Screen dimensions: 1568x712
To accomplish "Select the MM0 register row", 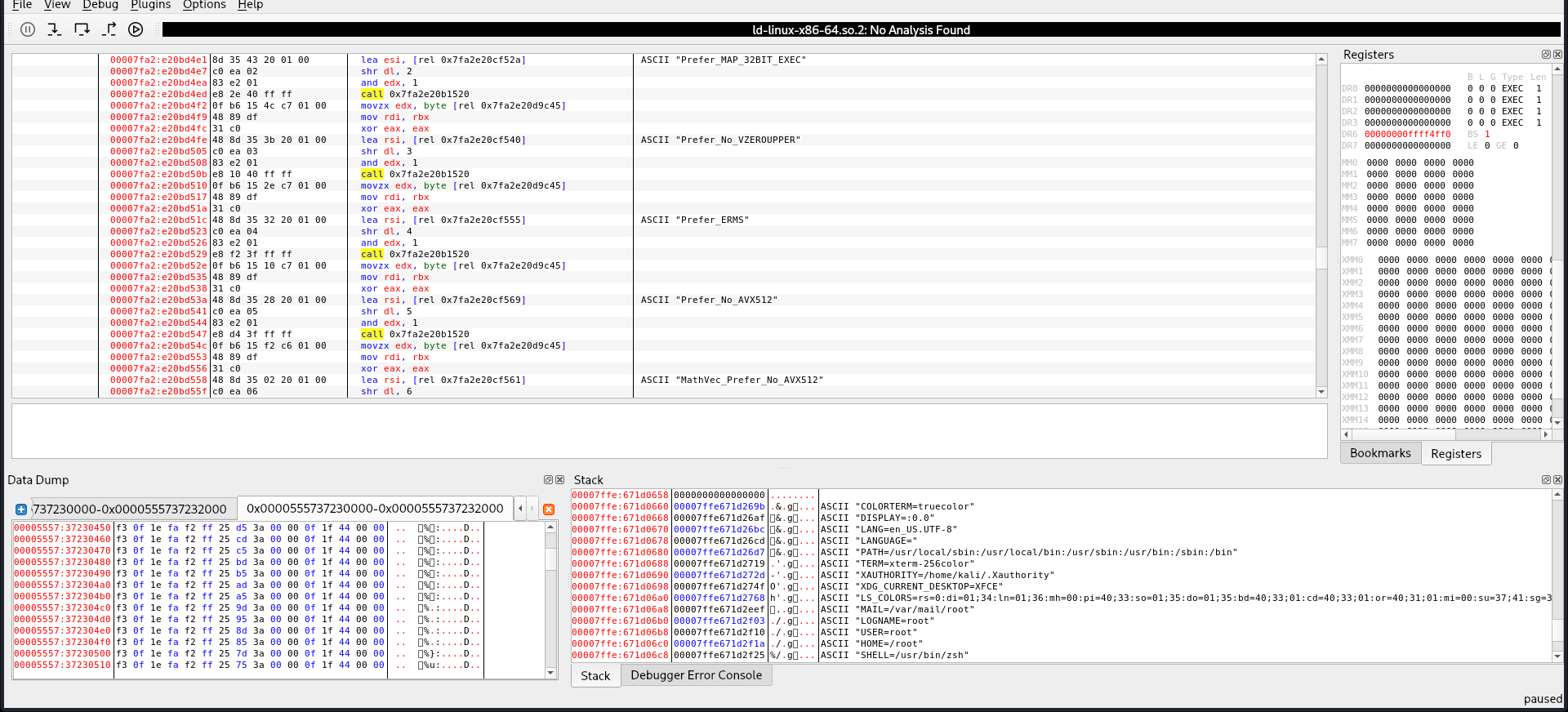I will (1408, 162).
